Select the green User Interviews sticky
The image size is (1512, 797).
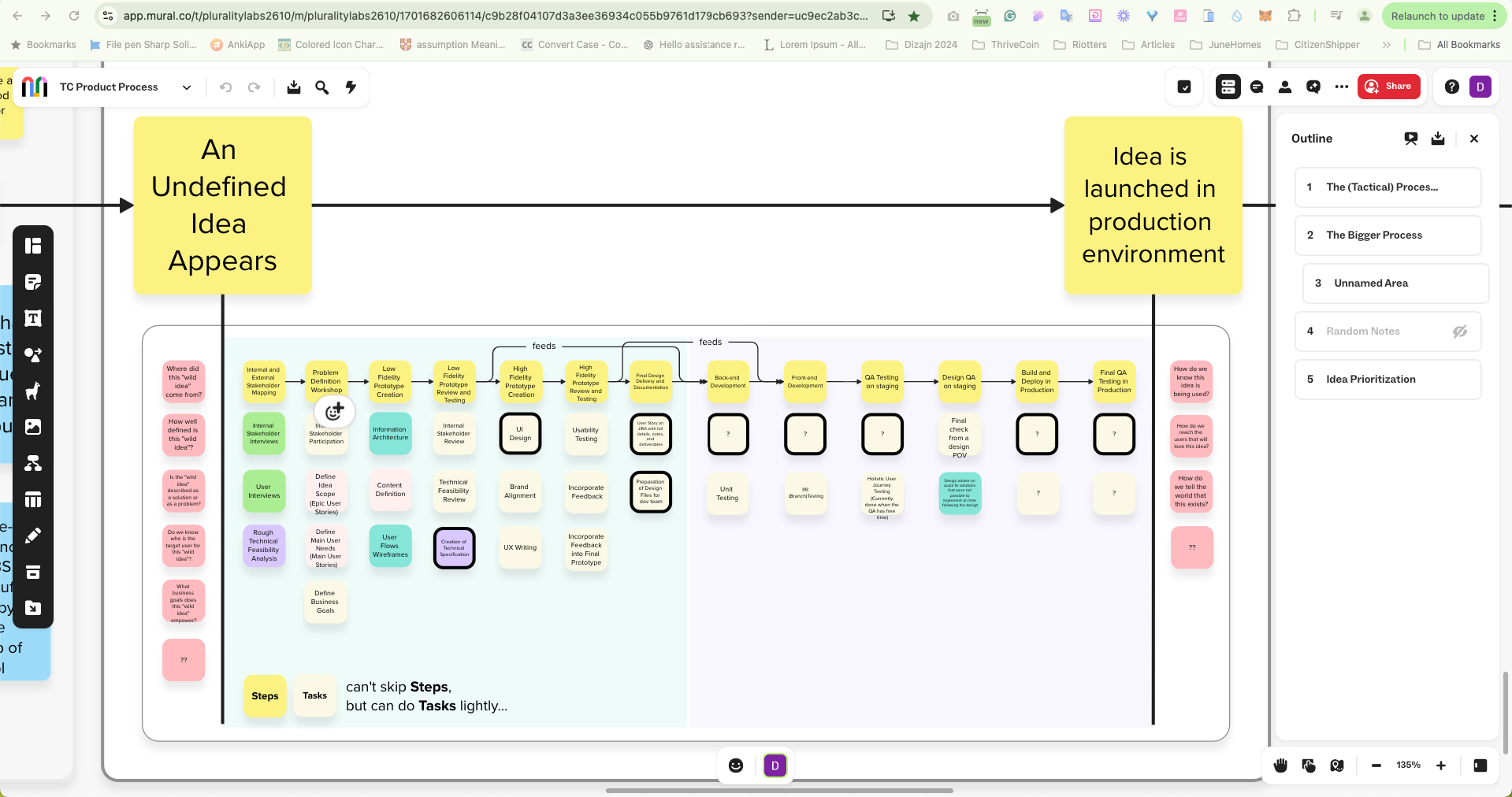[264, 491]
